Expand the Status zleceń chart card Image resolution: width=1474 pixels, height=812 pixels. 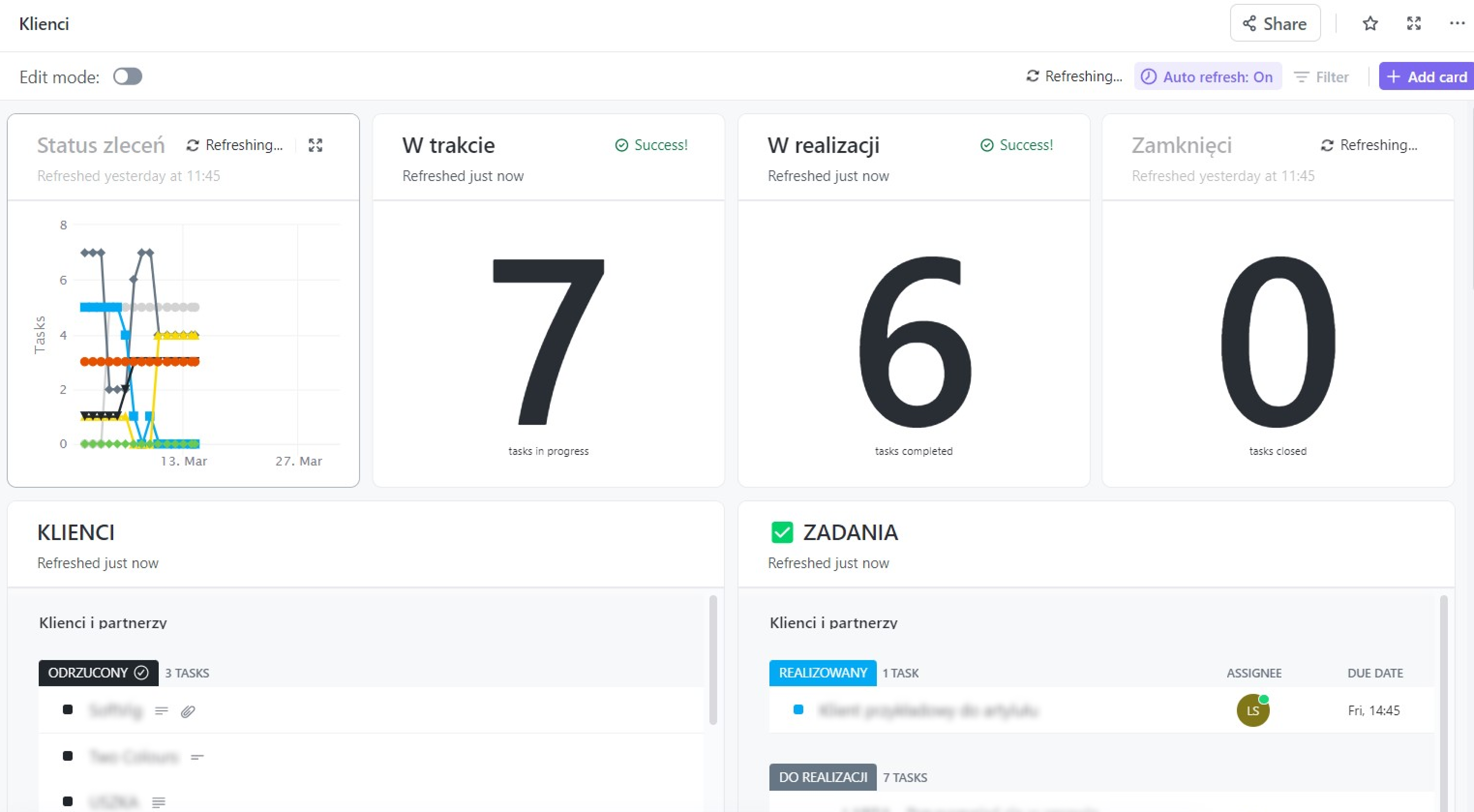[x=316, y=145]
